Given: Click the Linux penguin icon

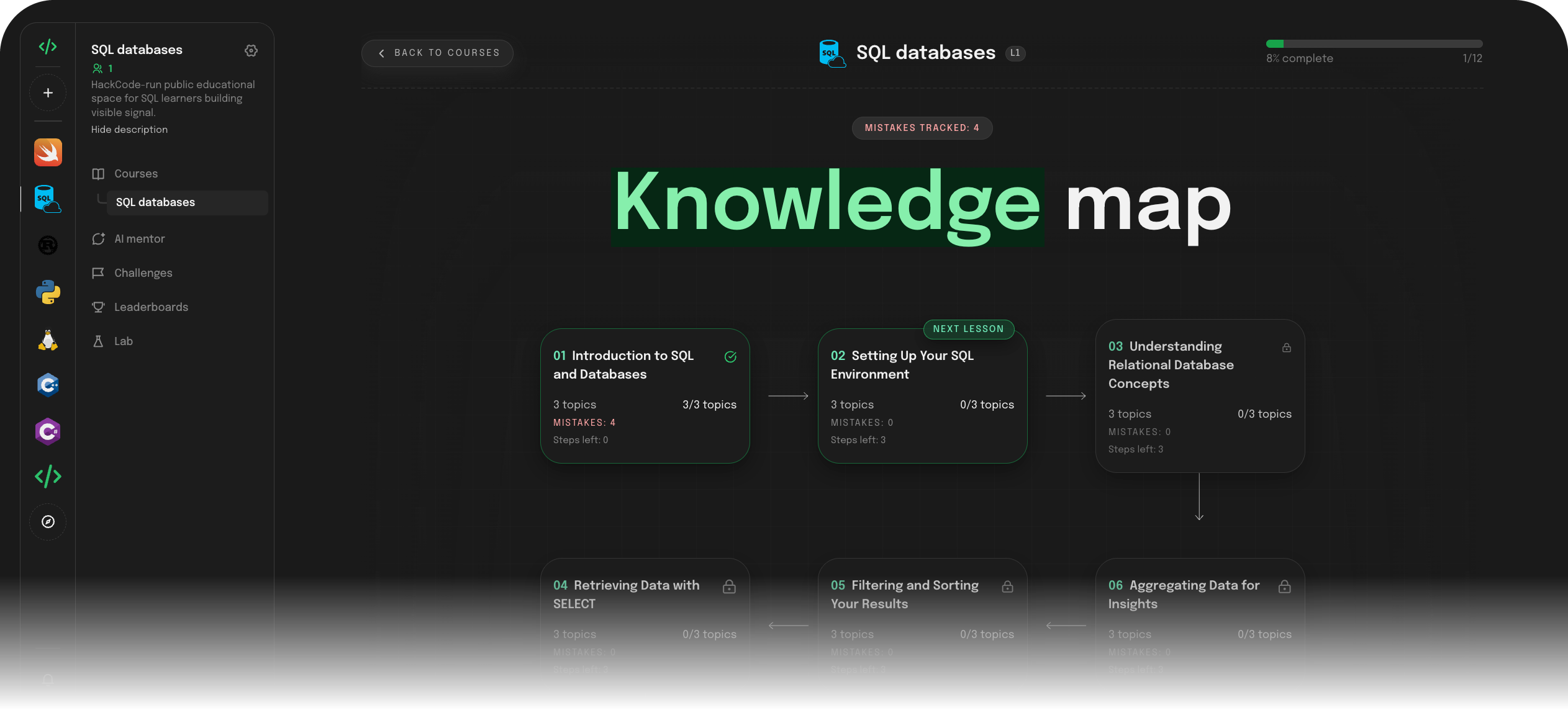Looking at the screenshot, I should point(48,338).
